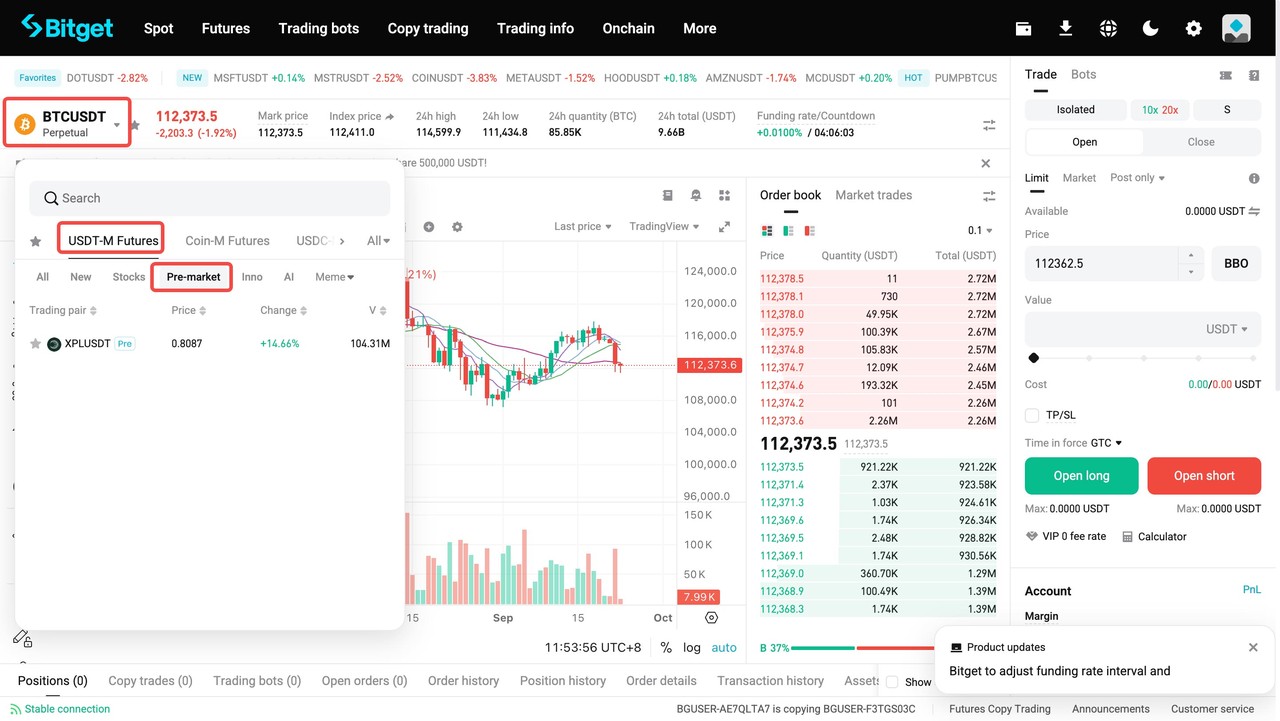Click the Open long button

(x=1081, y=476)
